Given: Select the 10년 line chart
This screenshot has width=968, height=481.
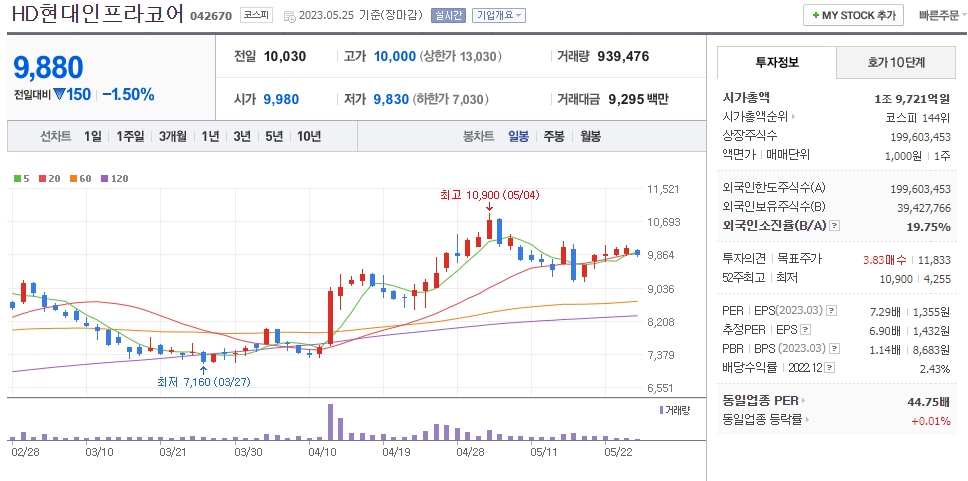Looking at the screenshot, I should [x=309, y=136].
